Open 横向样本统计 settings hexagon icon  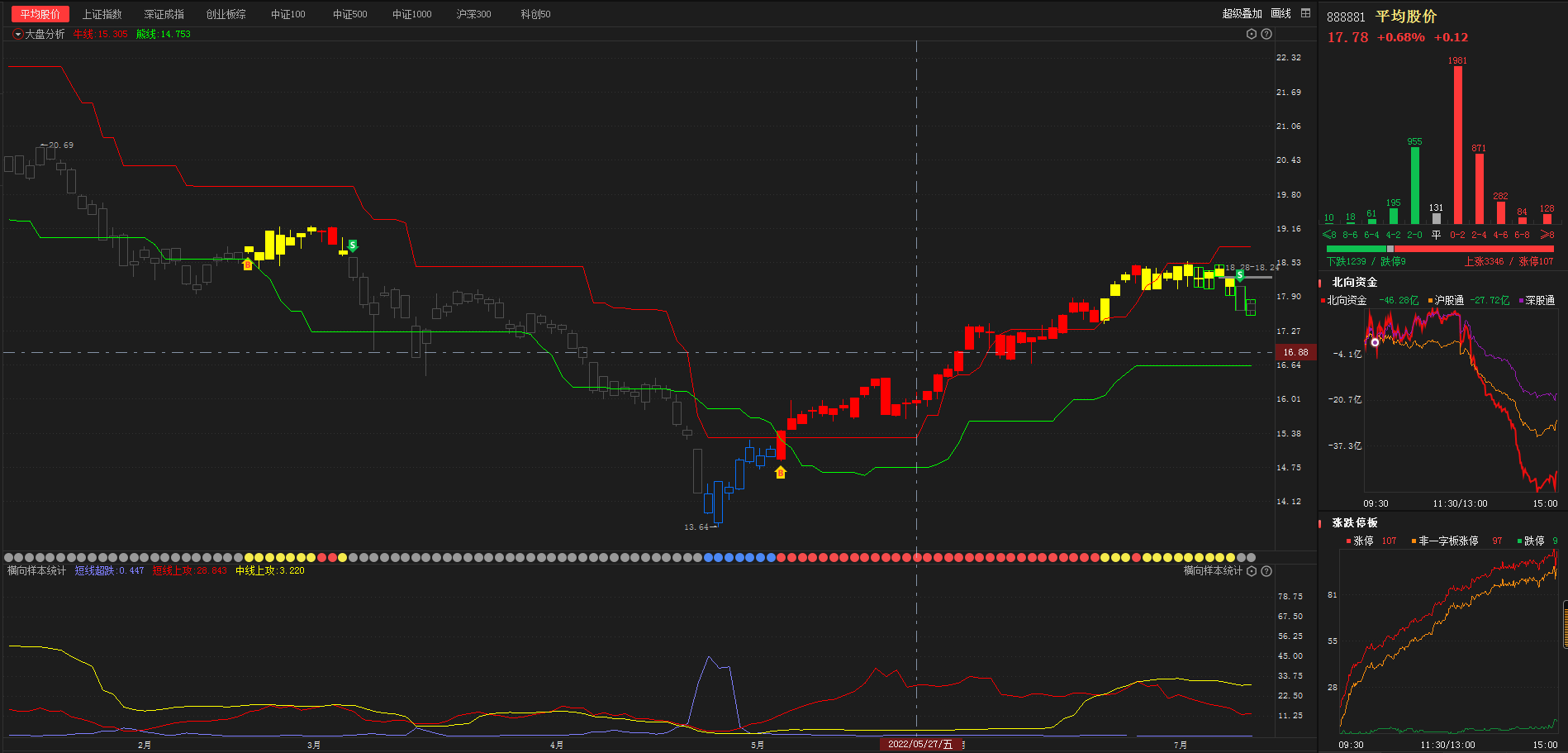1251,571
